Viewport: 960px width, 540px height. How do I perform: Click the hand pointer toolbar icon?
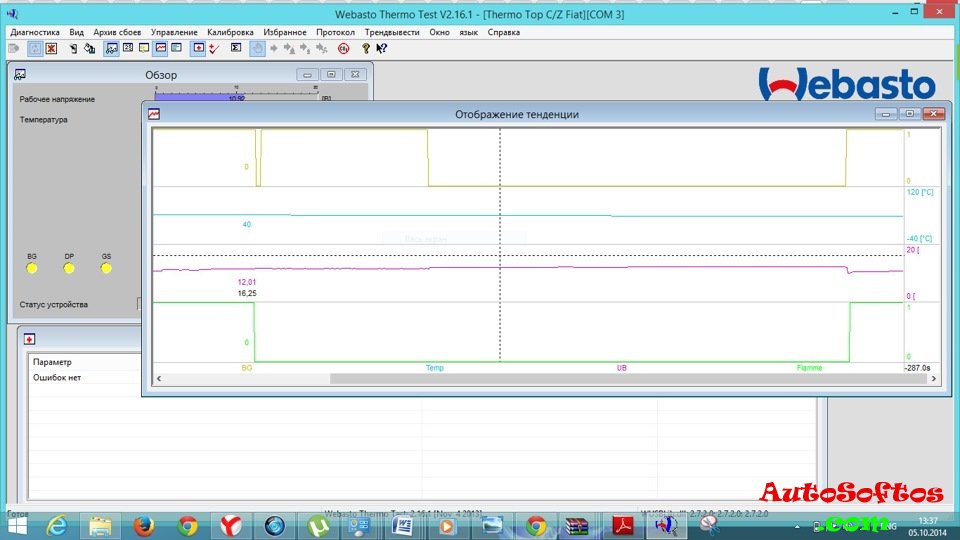pyautogui.click(x=258, y=48)
